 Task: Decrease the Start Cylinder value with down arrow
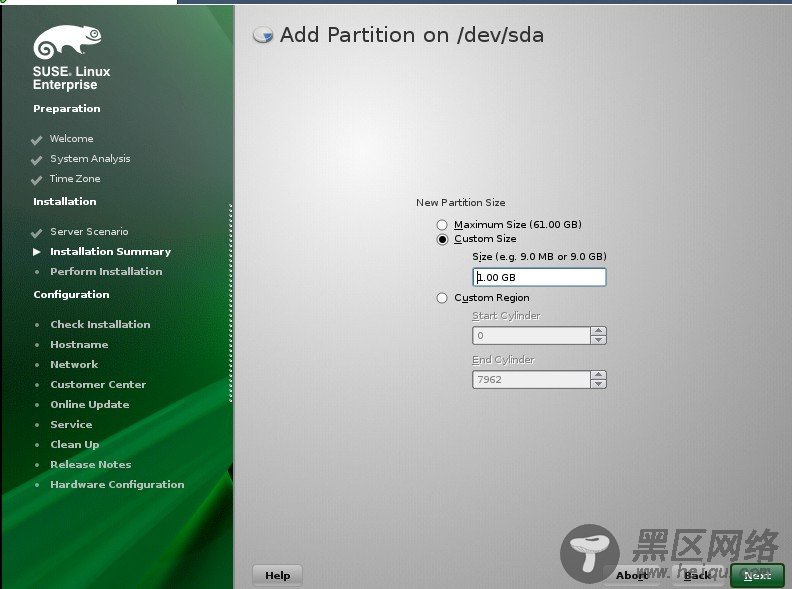[x=599, y=340]
